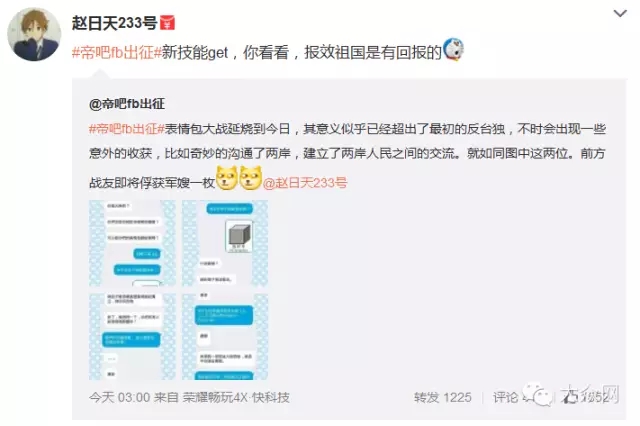This screenshot has height=426, width=640.
Task: Click the WeChat watermark logo icon
Action: 538,395
